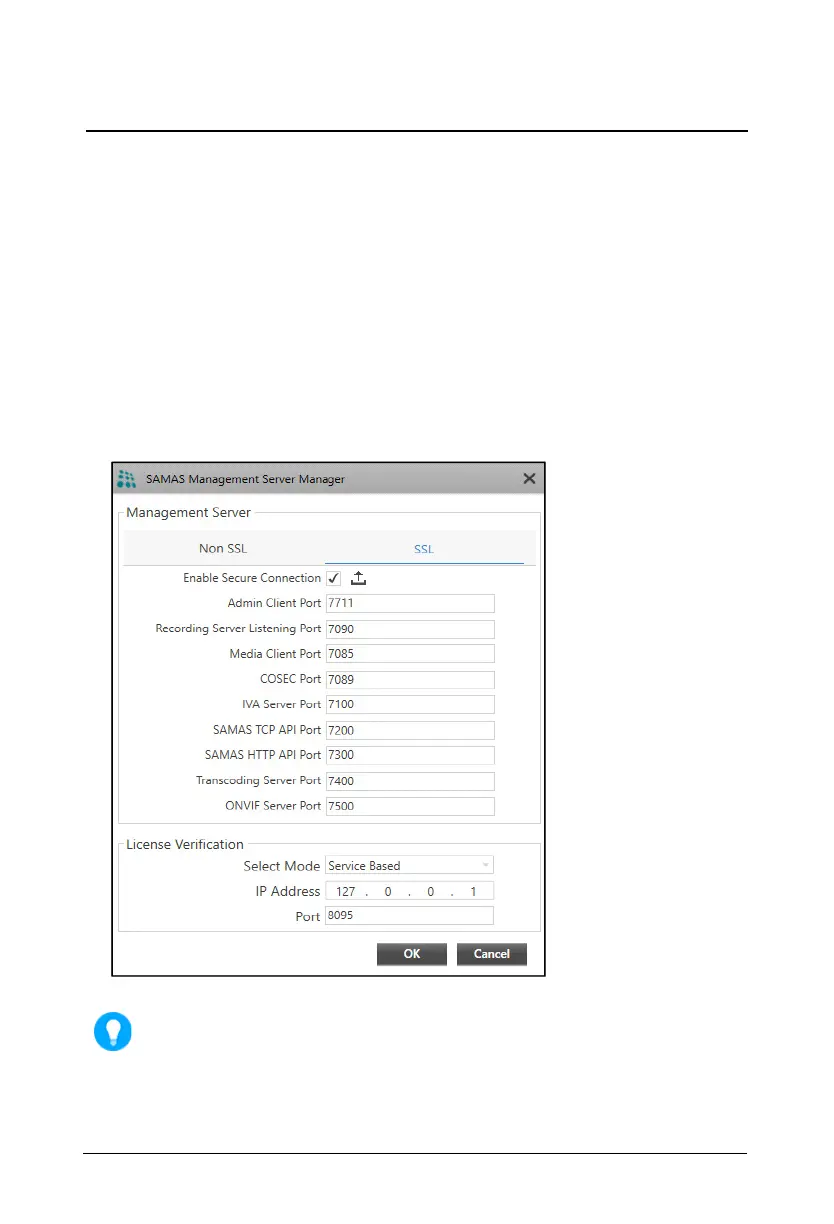Click the blue lightbulb tip icon
Viewport: 834px width, 1224px height.
(113, 1031)
